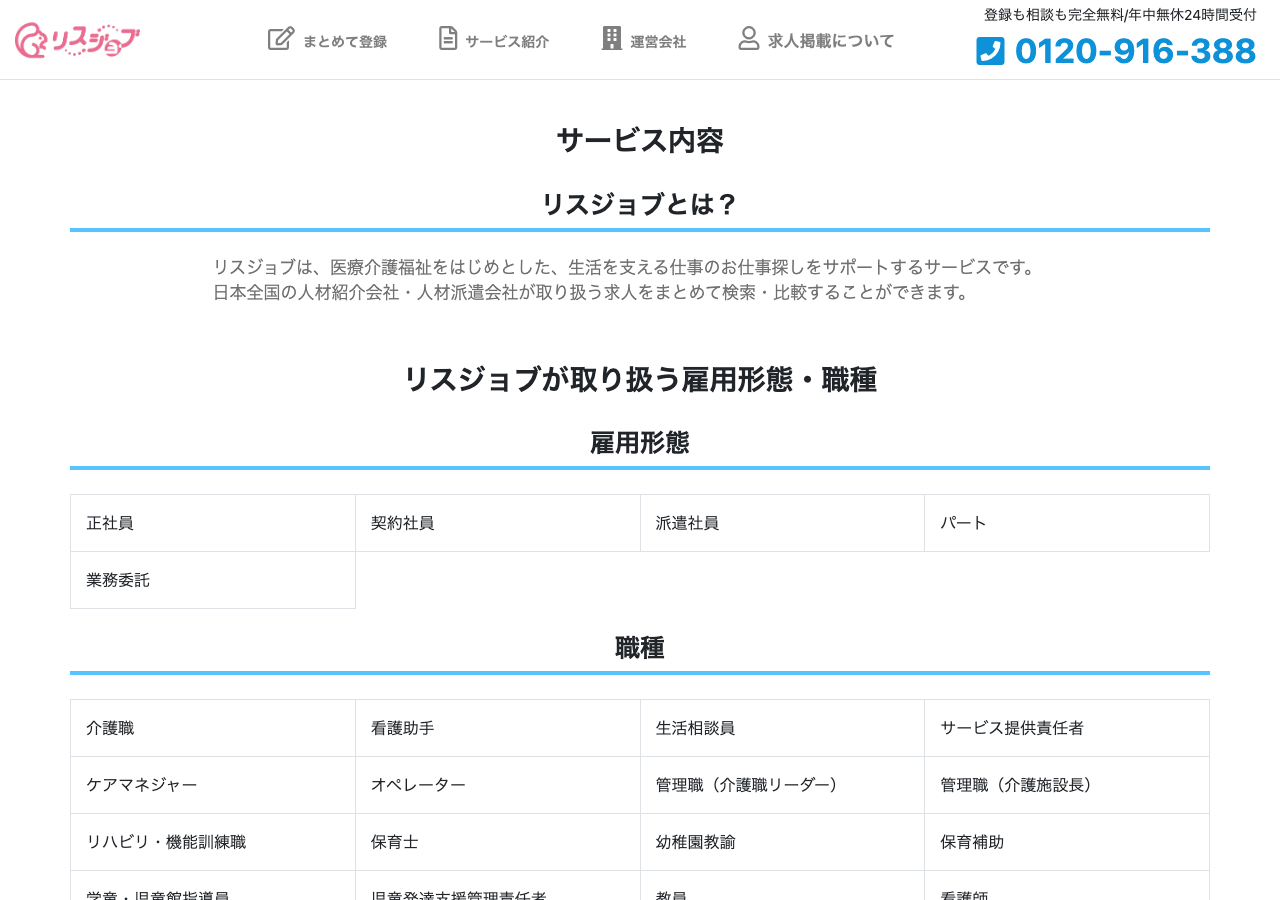Click the 正社員 employment type cell
Viewport: 1280px width, 900px height.
coord(213,523)
